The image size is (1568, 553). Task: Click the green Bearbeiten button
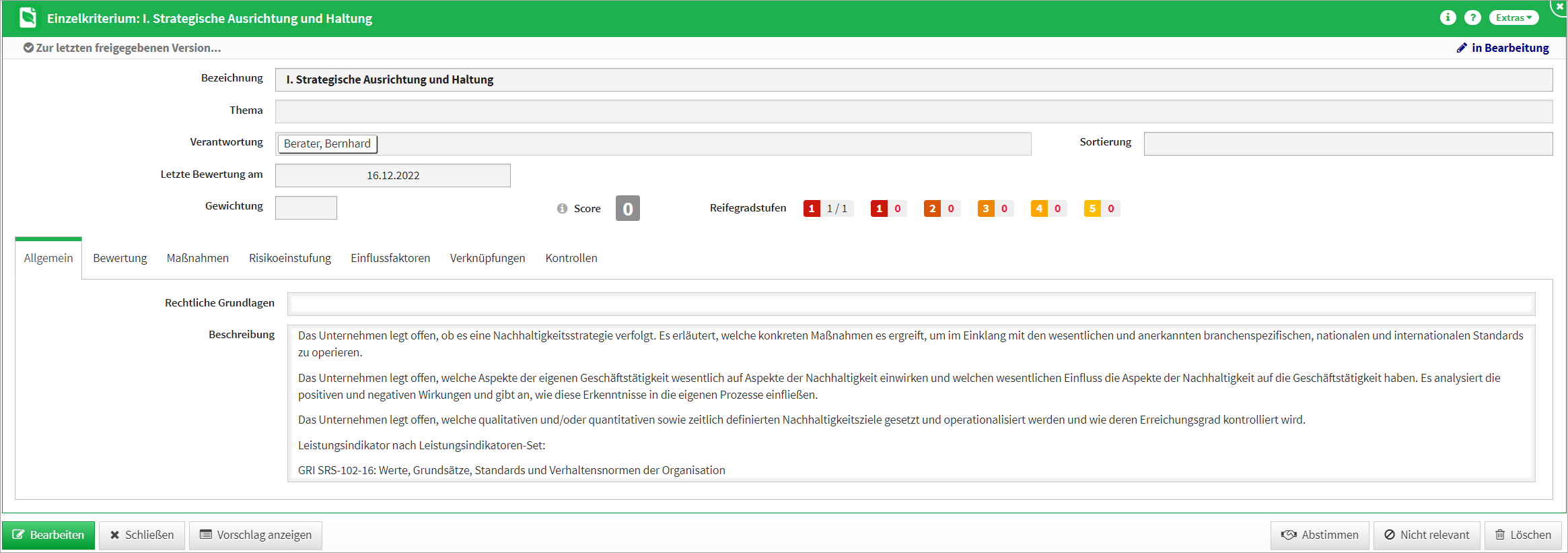coord(48,535)
